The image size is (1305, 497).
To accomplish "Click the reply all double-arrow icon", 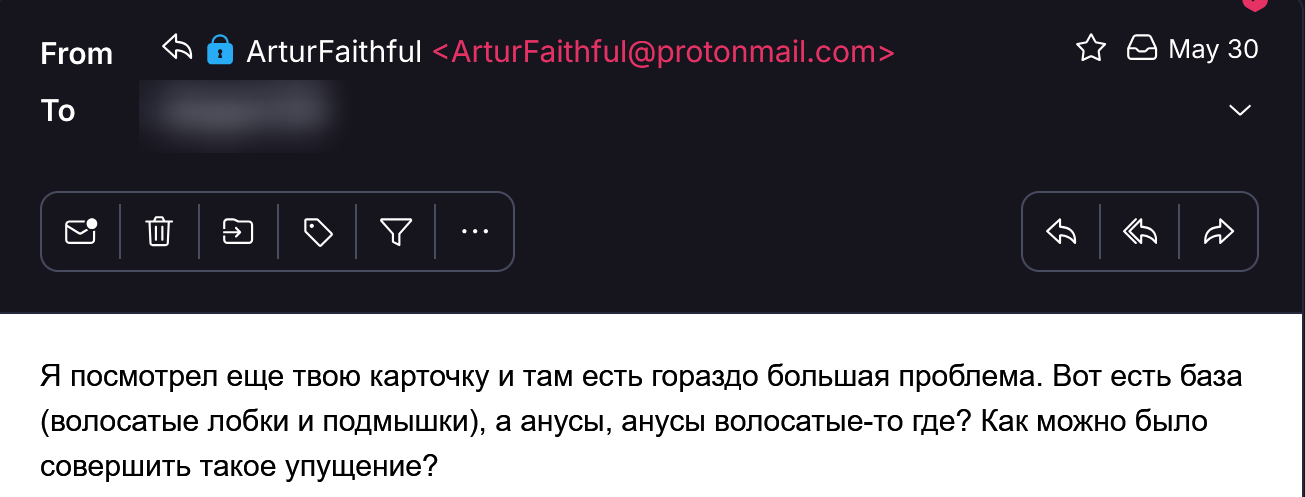I will coord(1140,232).
